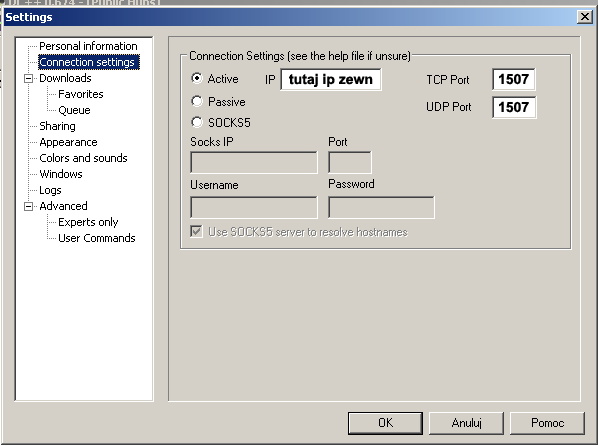Viewport: 598px width, 446px height.
Task: Open the Downloads settings page
Action: 65,78
